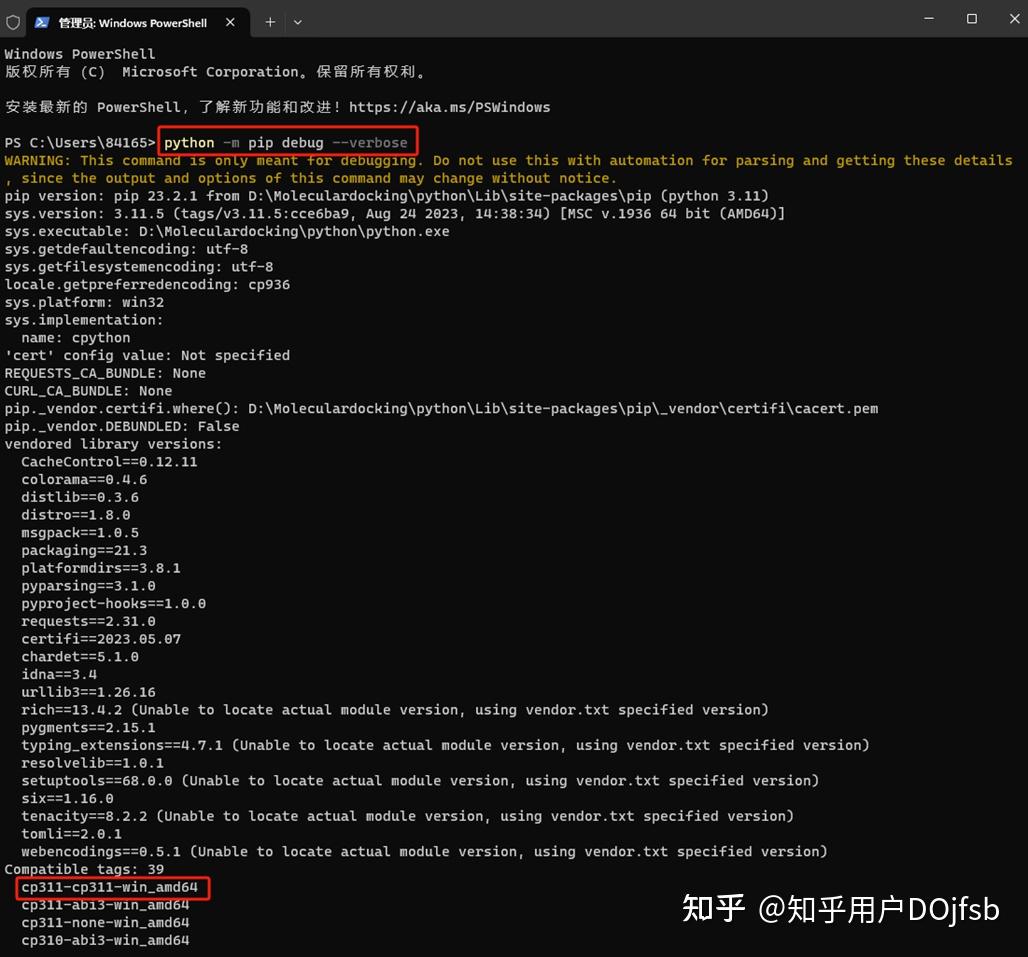Click the maximize icon on the window
Image resolution: width=1028 pixels, height=957 pixels.
[x=971, y=19]
